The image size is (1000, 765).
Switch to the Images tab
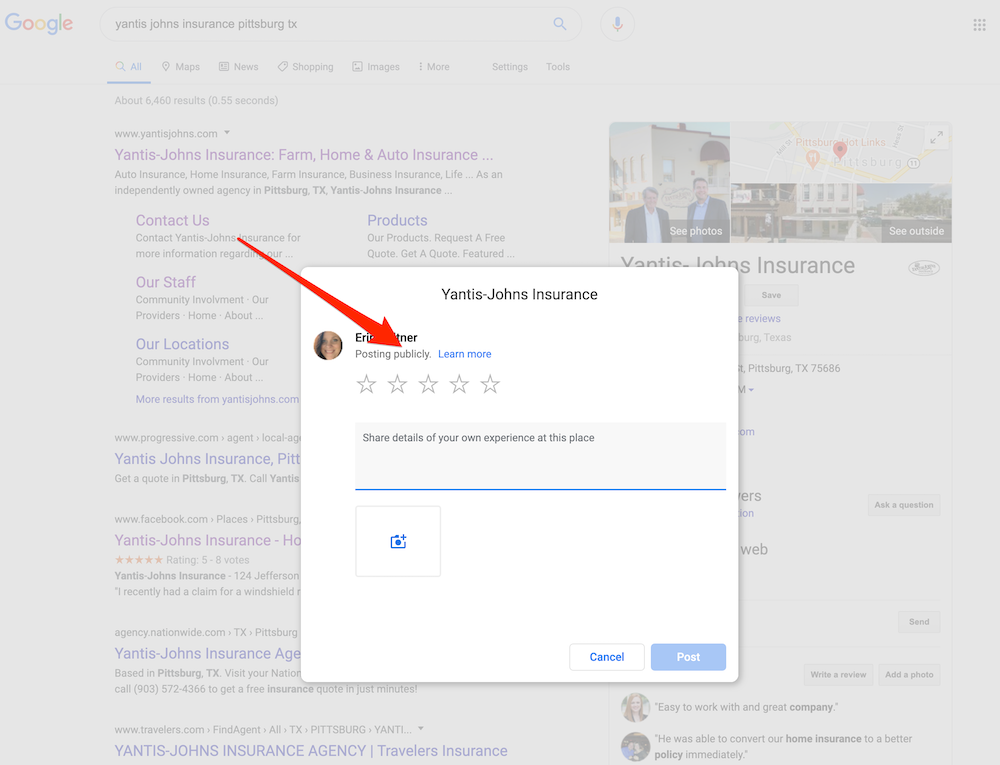pos(376,67)
